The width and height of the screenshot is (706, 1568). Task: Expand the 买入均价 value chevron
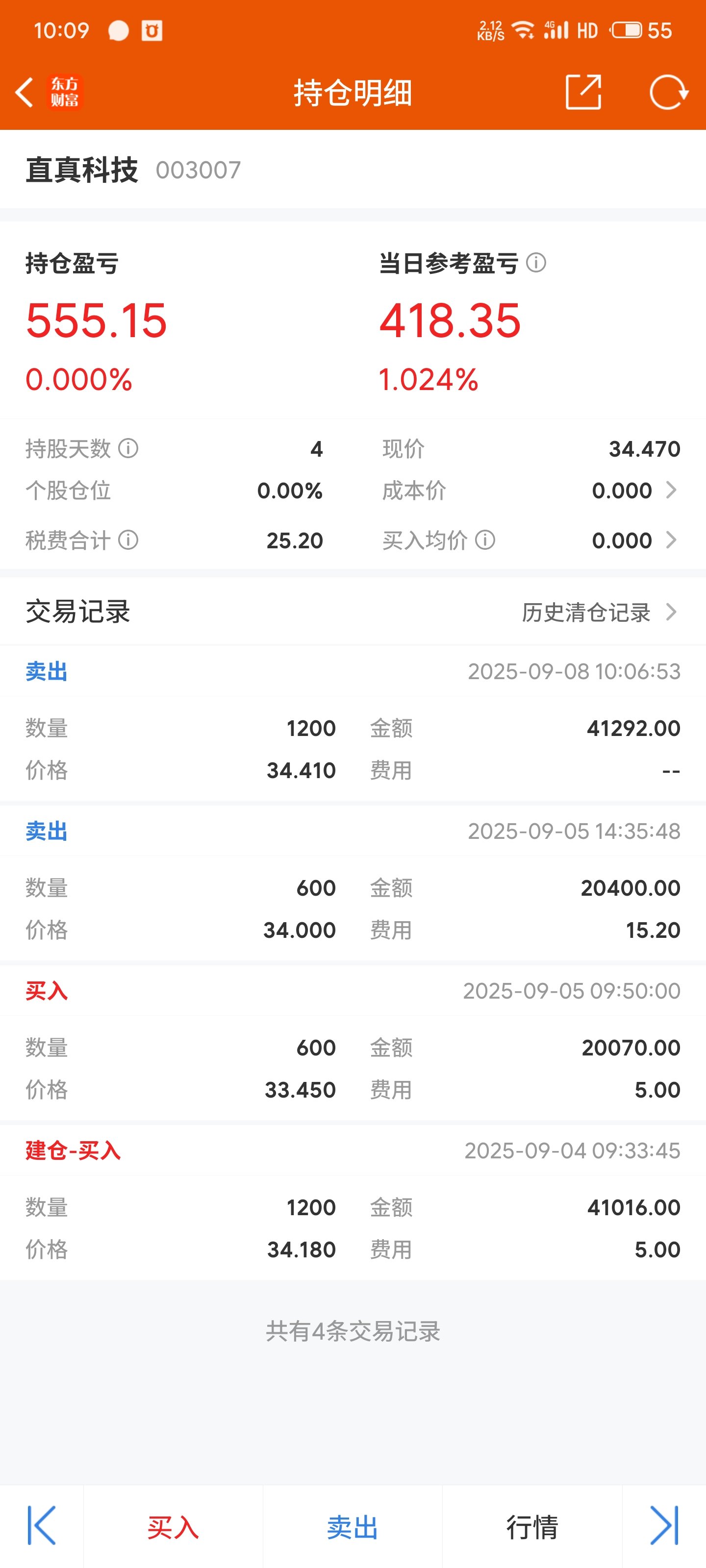coord(671,540)
